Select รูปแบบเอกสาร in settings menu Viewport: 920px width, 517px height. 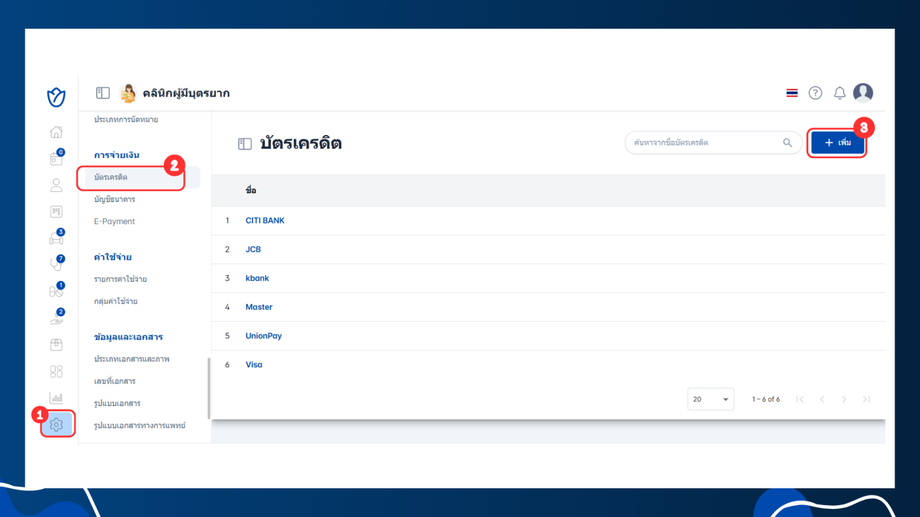click(117, 403)
